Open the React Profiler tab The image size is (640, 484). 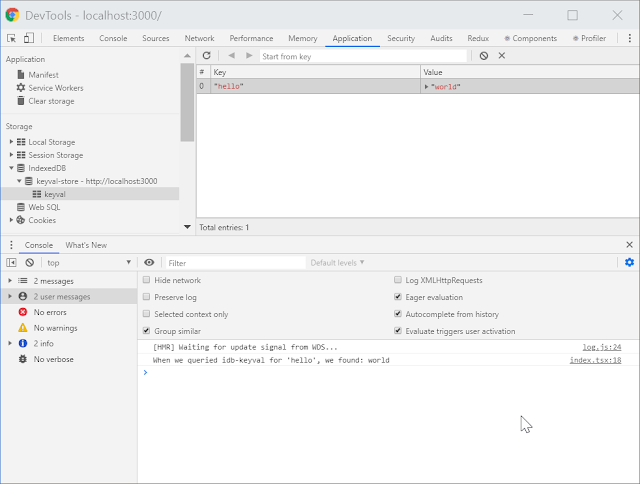tap(589, 38)
